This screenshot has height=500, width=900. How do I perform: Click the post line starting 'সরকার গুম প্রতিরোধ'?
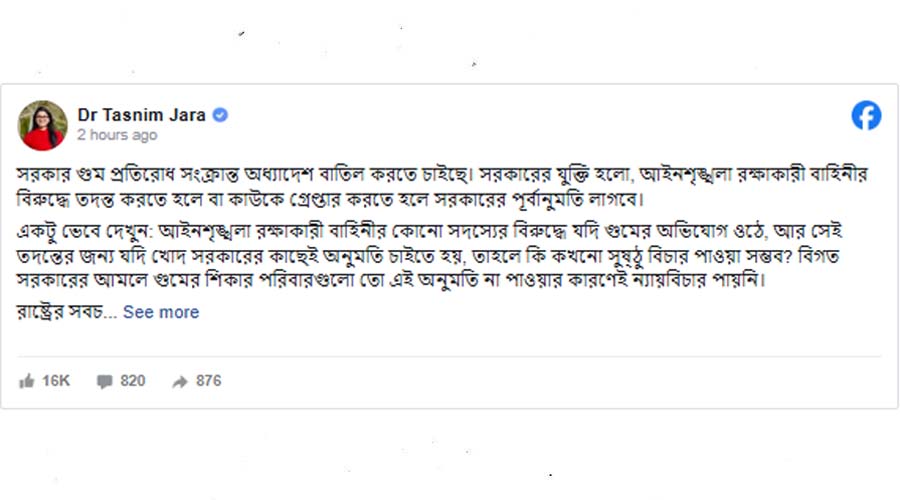[x=440, y=172]
